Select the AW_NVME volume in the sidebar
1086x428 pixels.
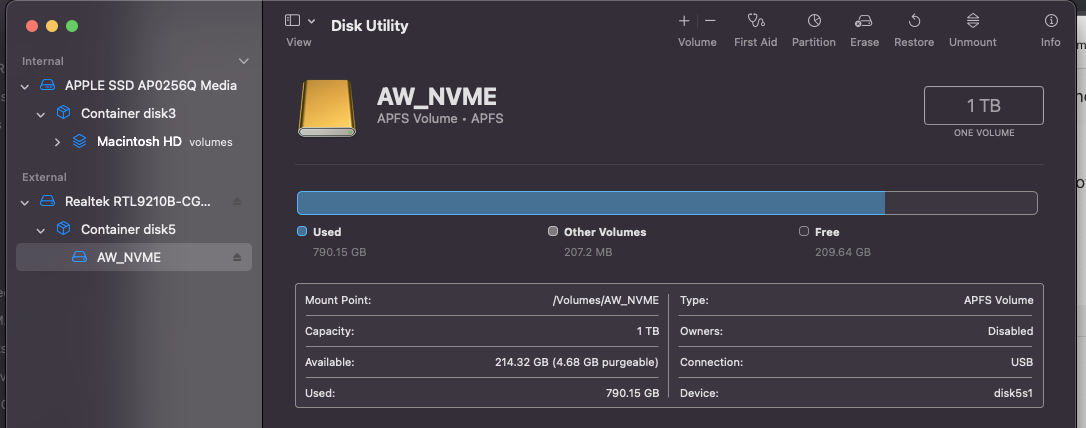128,258
